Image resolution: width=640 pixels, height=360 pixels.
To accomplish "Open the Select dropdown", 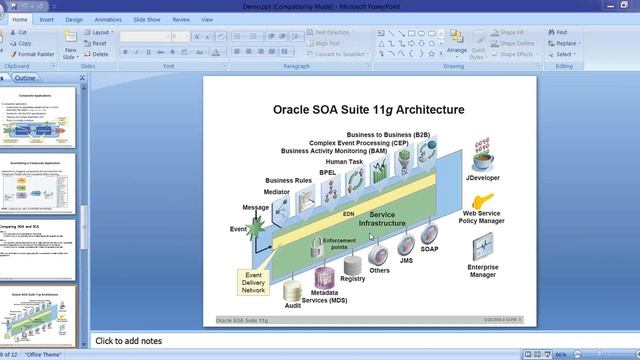I will [562, 54].
